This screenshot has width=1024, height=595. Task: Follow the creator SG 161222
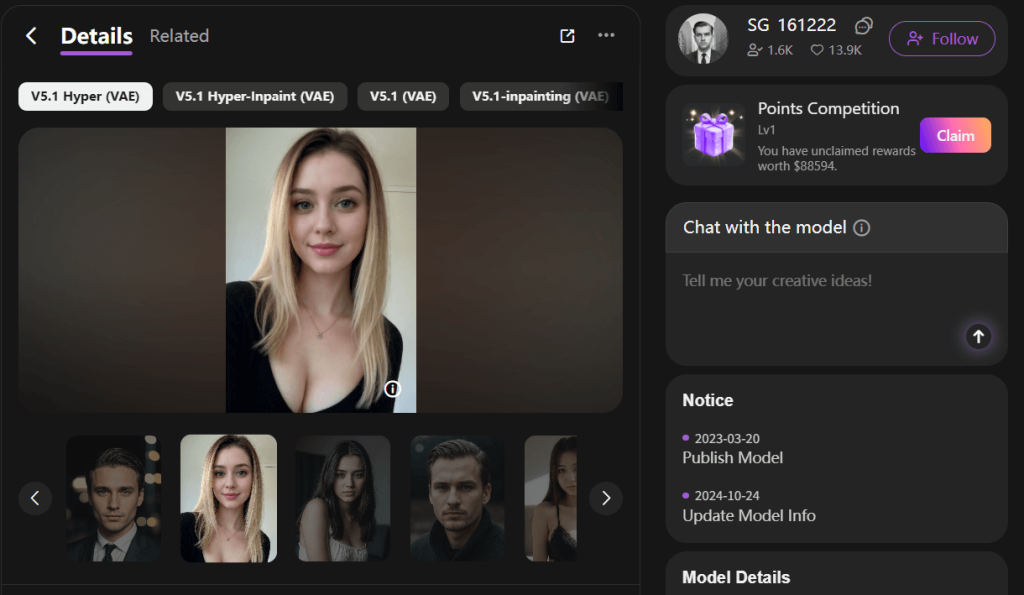pos(941,39)
